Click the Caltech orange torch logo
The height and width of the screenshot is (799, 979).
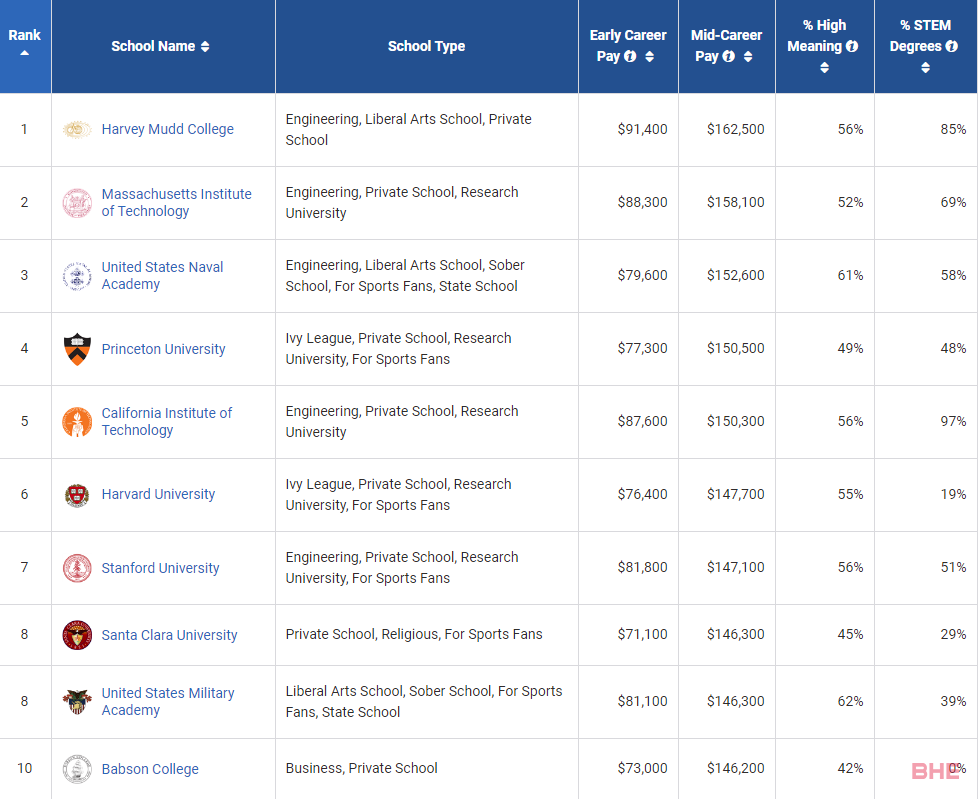click(x=77, y=422)
